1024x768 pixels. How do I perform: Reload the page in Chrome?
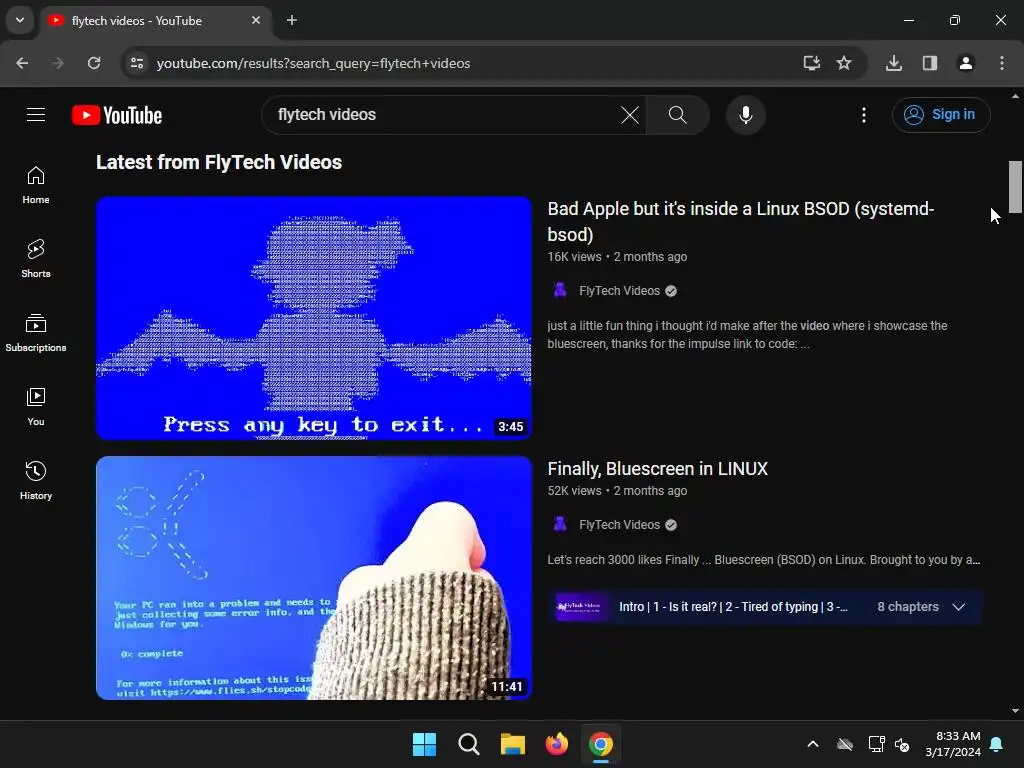pyautogui.click(x=94, y=63)
